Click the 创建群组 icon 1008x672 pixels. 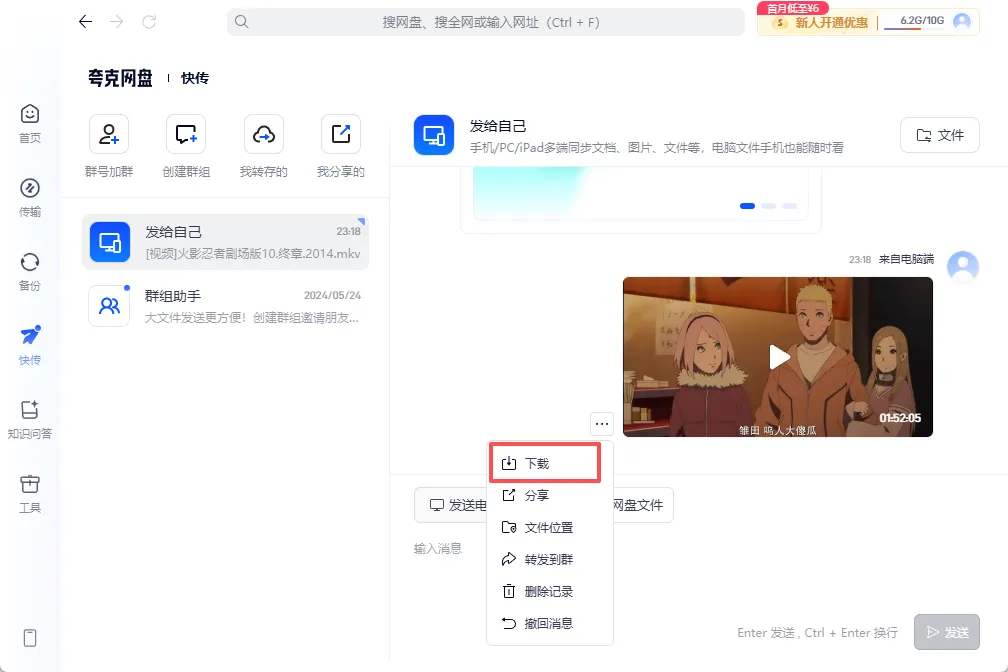pyautogui.click(x=186, y=134)
